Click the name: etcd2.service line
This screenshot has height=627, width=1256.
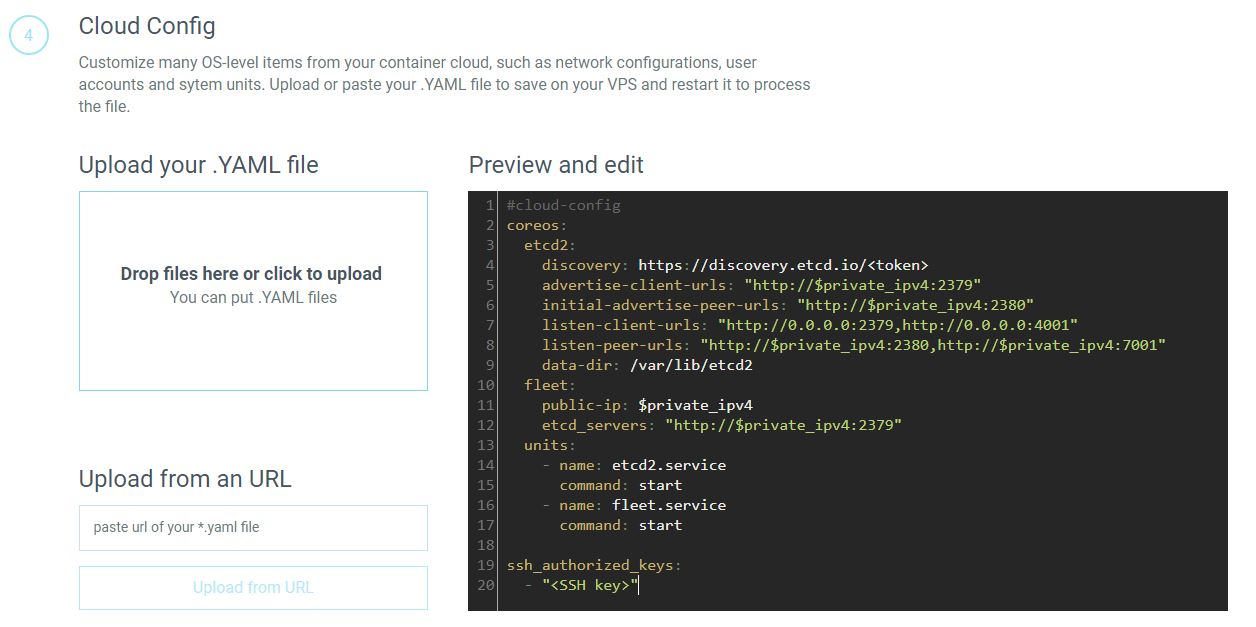[x=634, y=465]
